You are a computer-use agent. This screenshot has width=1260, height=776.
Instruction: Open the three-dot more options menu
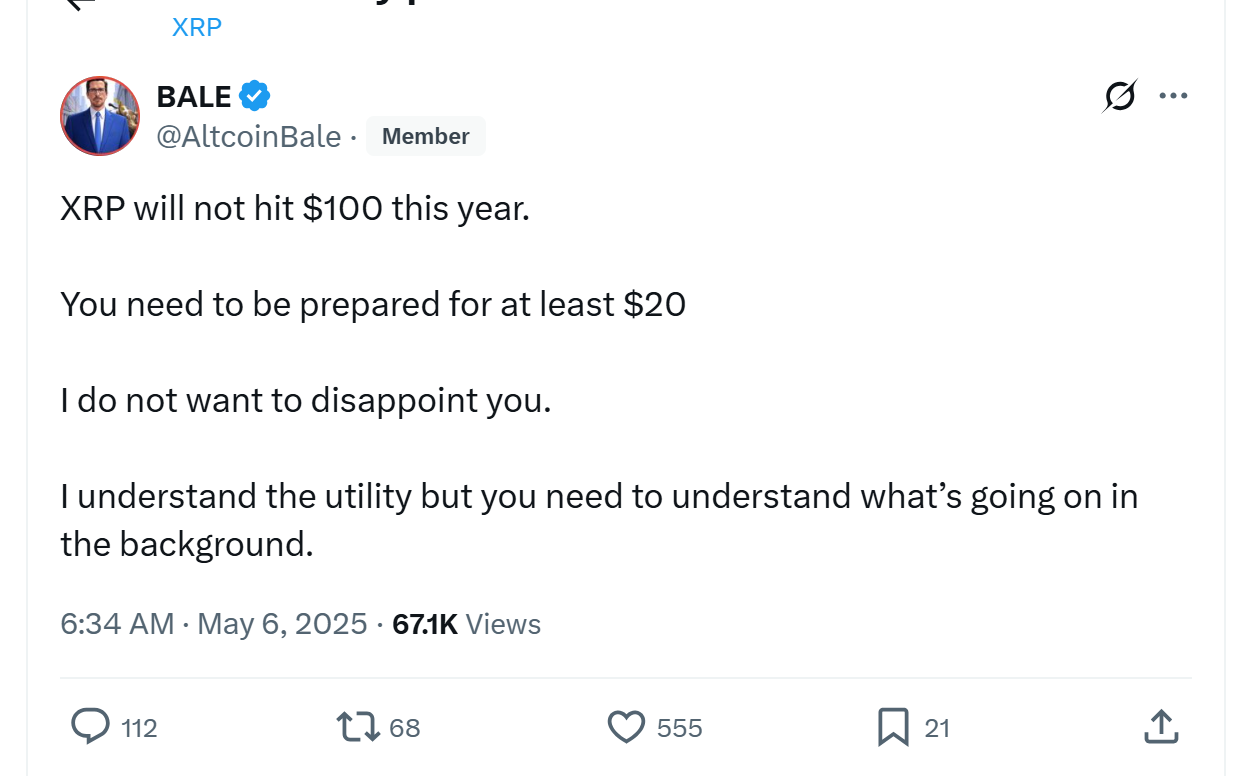click(x=1173, y=96)
